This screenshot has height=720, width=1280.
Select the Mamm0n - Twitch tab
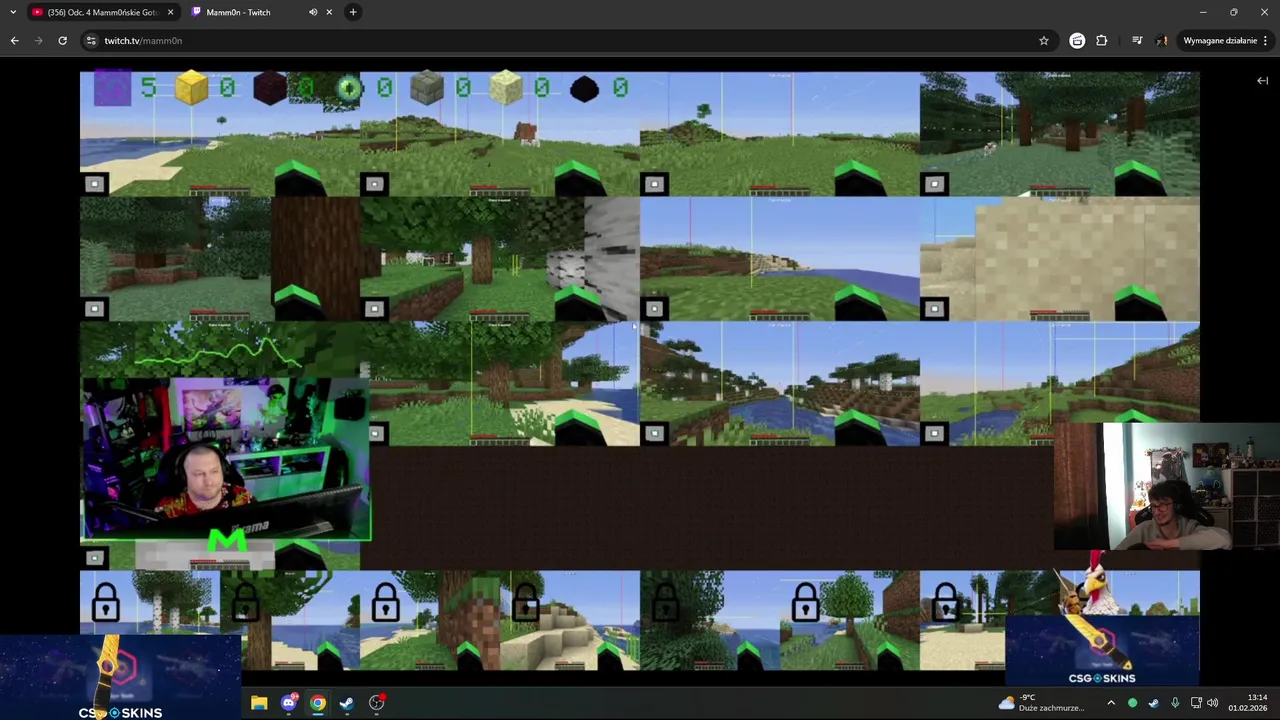(x=260, y=12)
